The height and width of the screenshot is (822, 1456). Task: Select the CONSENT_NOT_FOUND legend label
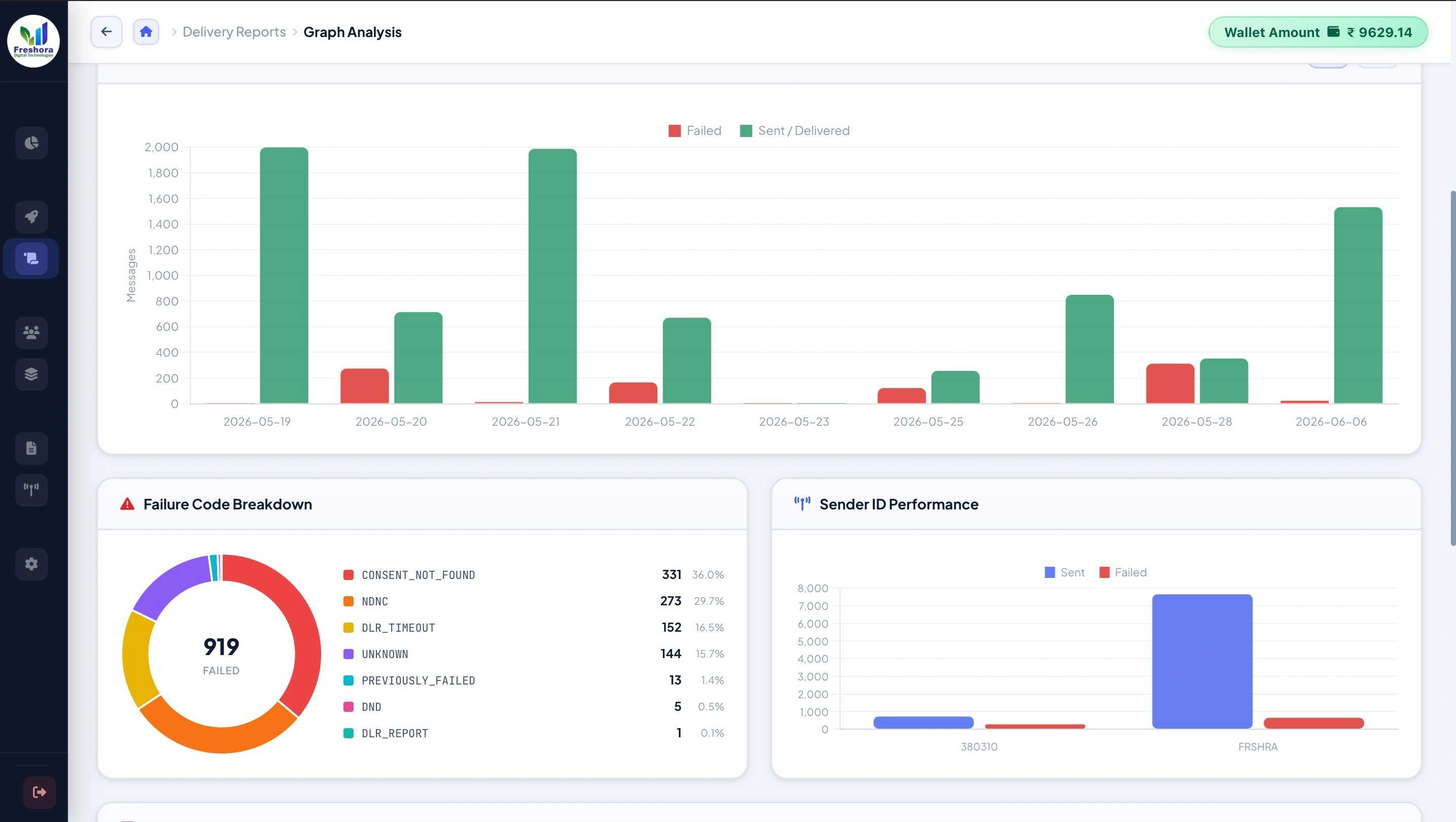[x=418, y=575]
